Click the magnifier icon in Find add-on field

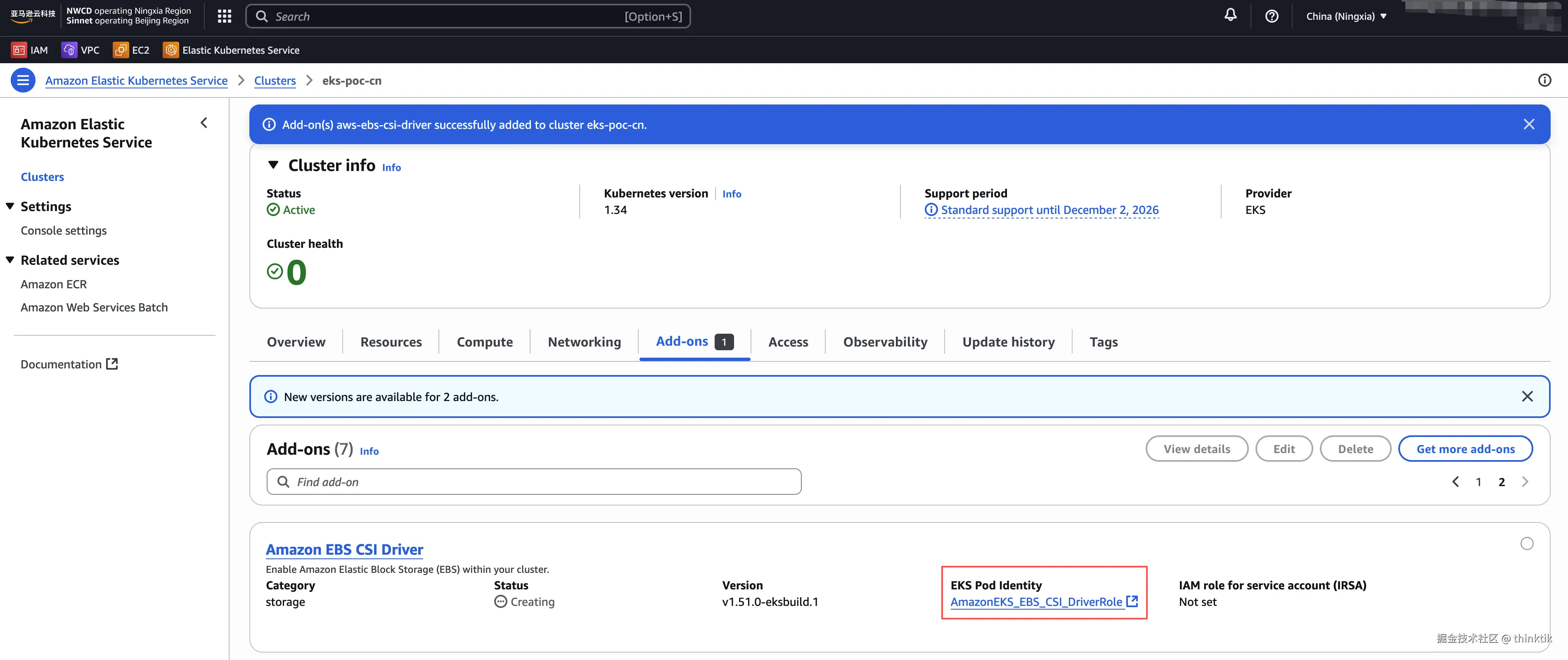[283, 482]
